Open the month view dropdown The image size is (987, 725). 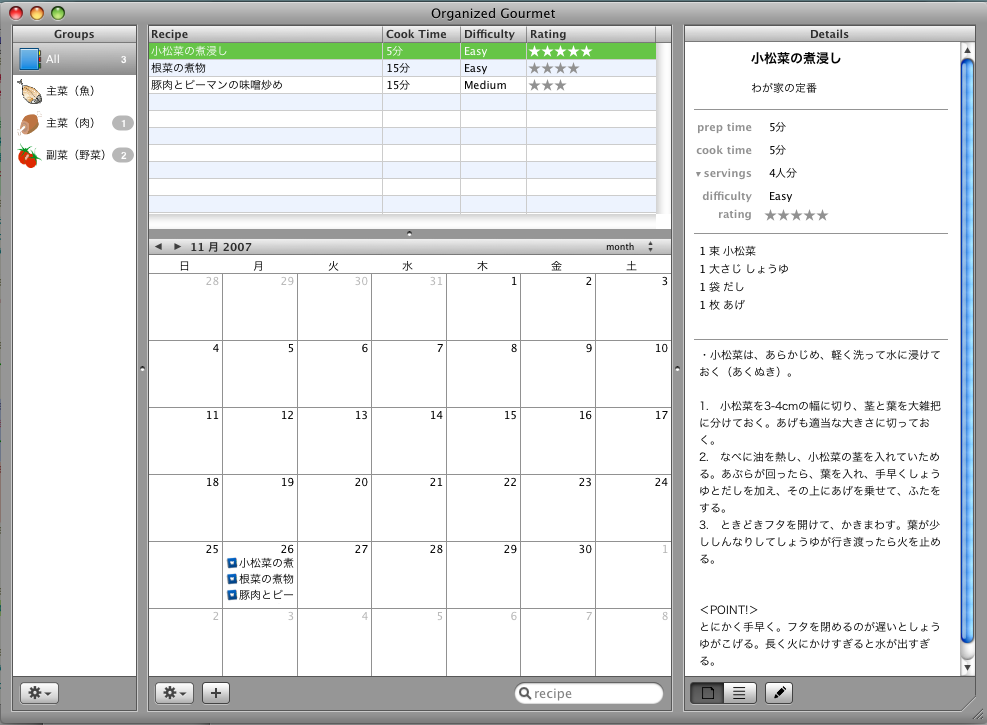pyautogui.click(x=630, y=246)
